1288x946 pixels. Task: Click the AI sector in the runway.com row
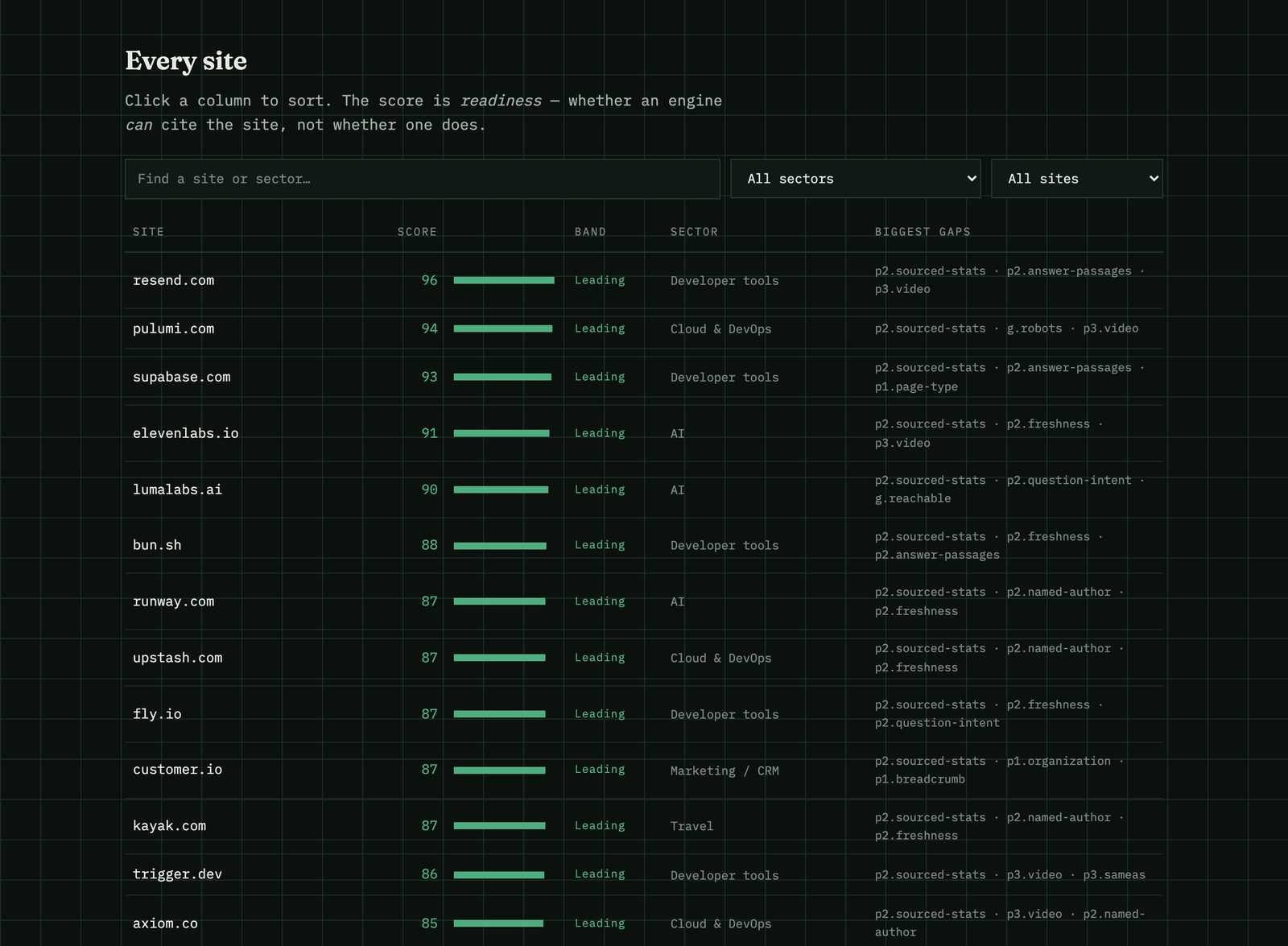(x=678, y=601)
